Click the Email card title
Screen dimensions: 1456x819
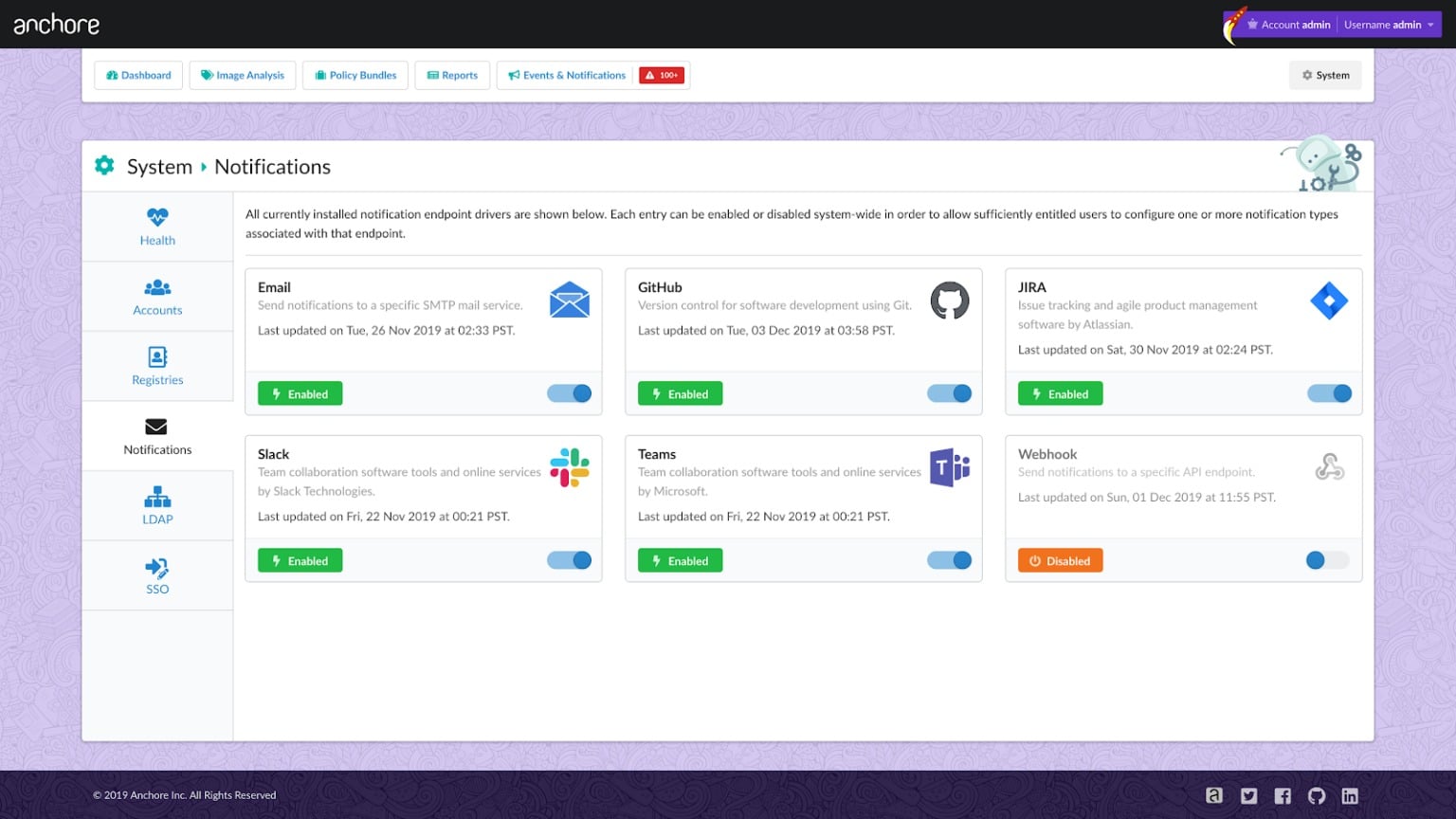coord(274,287)
